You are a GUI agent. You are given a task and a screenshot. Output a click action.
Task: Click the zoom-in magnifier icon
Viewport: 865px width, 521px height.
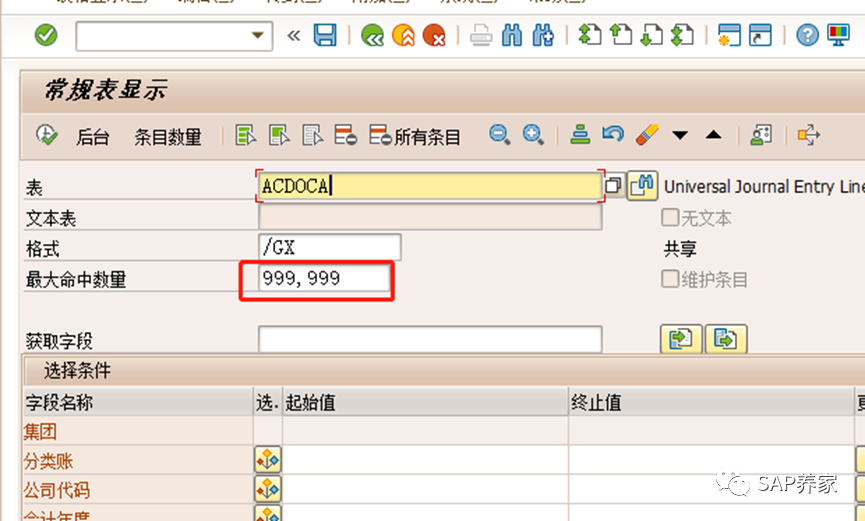(x=533, y=135)
